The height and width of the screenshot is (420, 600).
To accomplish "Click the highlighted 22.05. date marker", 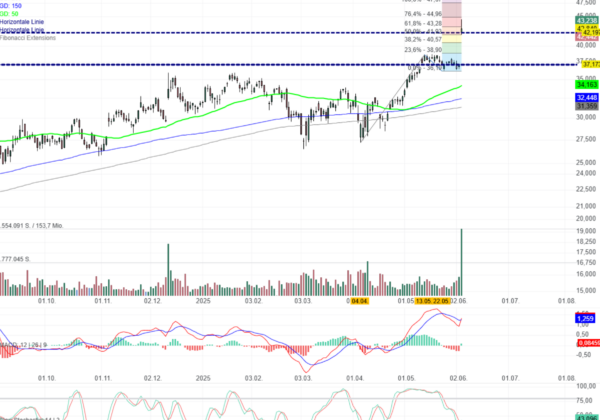I will 441,301.
